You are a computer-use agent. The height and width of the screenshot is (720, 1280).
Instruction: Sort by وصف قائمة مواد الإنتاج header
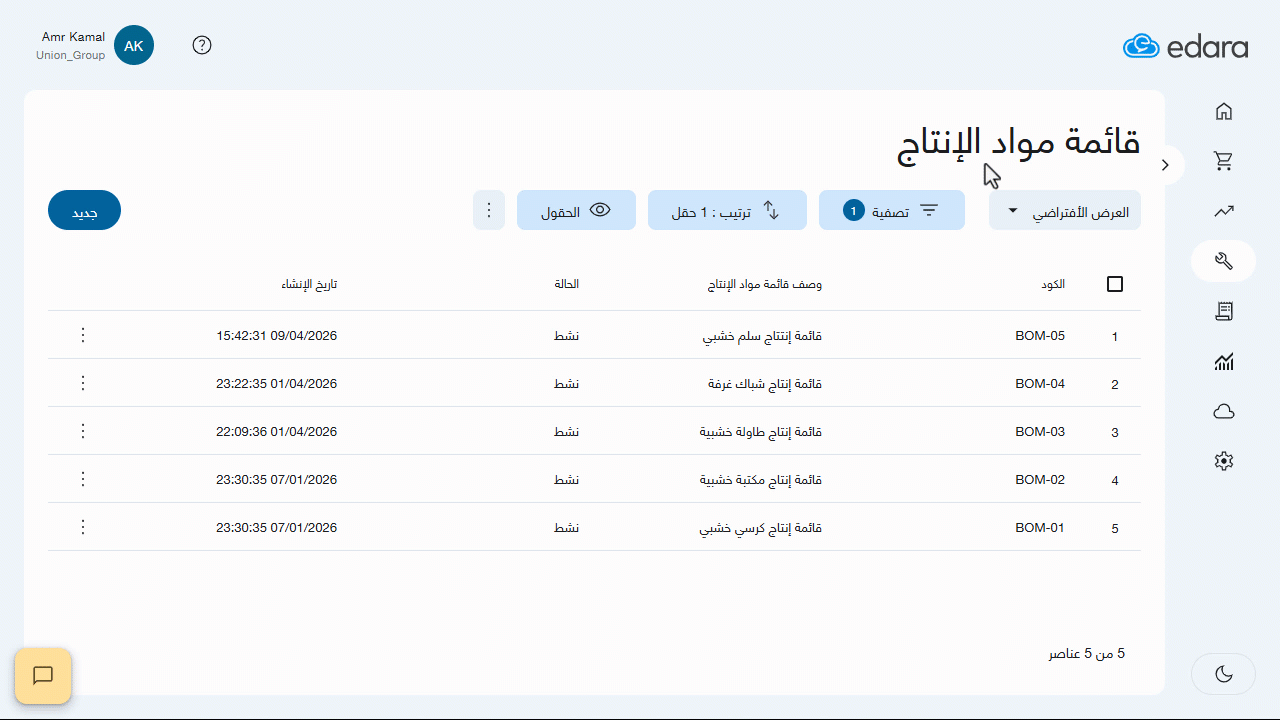[x=765, y=284]
